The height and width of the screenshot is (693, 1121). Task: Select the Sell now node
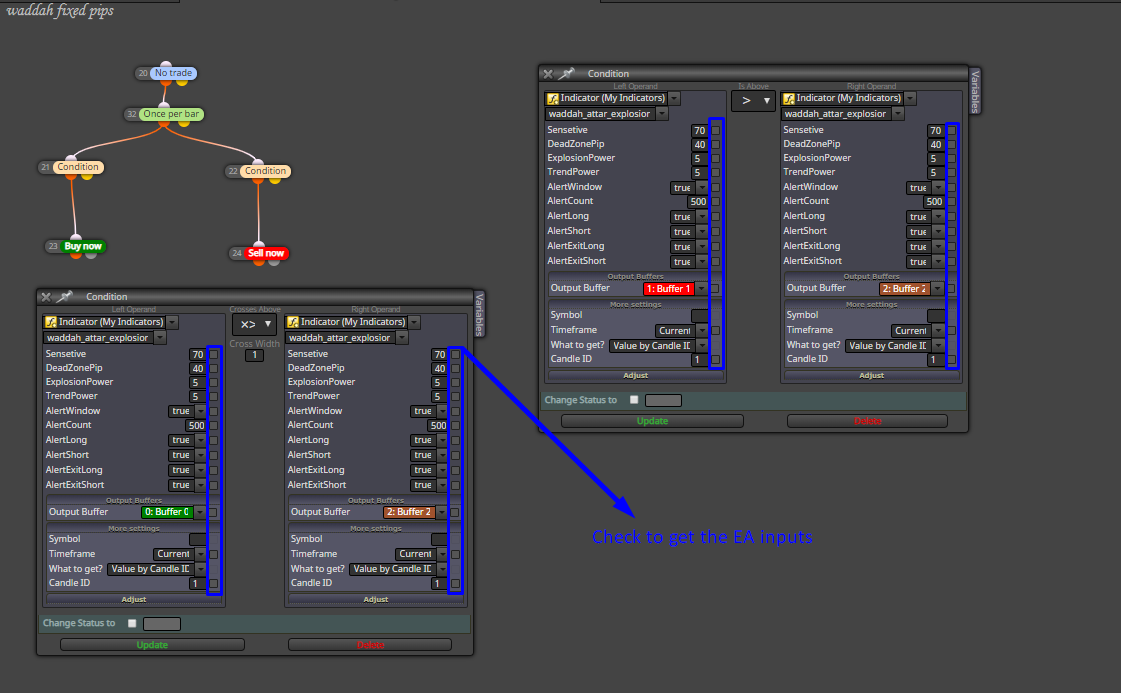pyautogui.click(x=266, y=253)
